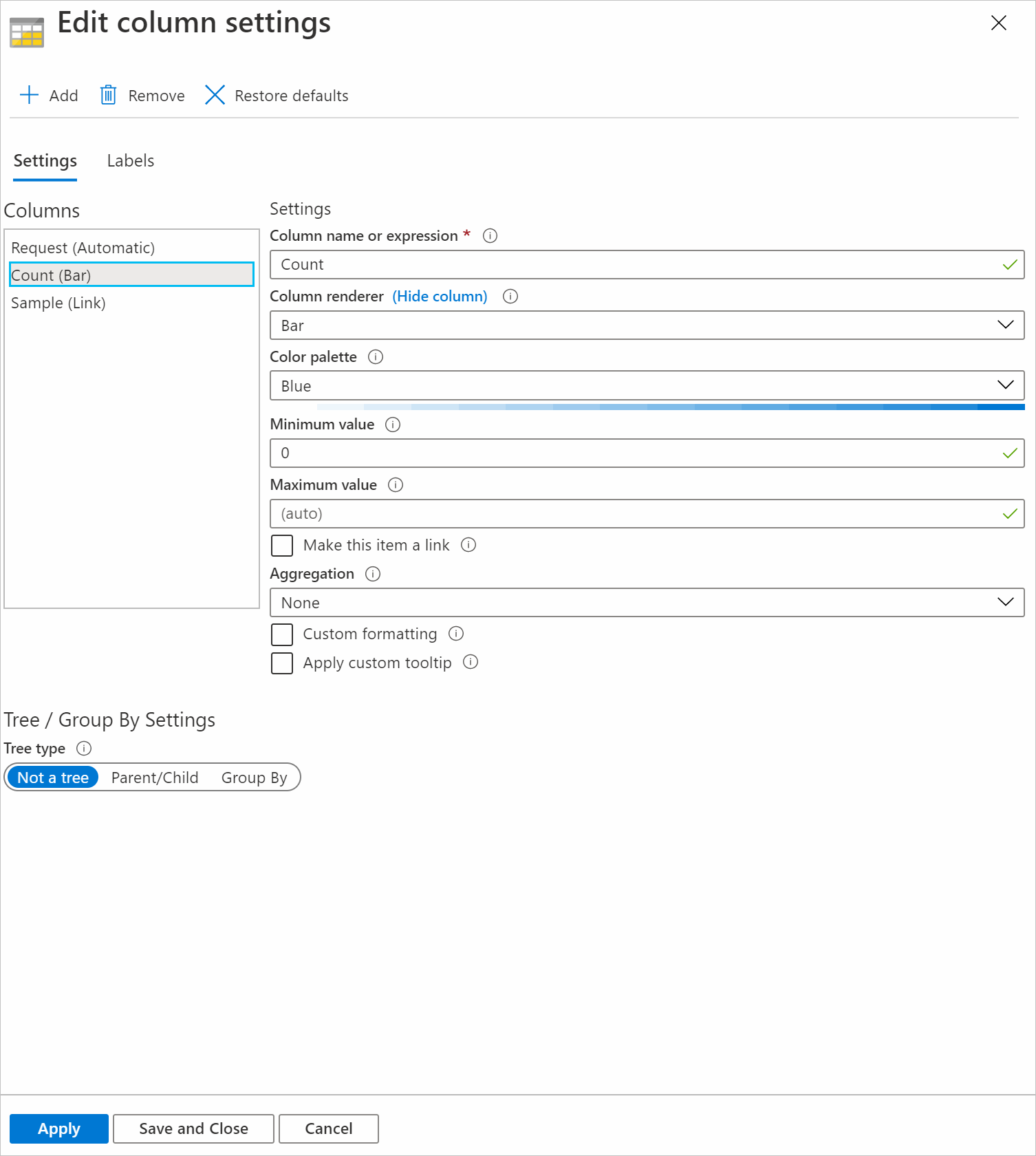Image resolution: width=1036 pixels, height=1156 pixels.
Task: Click info icon next to Minimum value
Action: (393, 425)
